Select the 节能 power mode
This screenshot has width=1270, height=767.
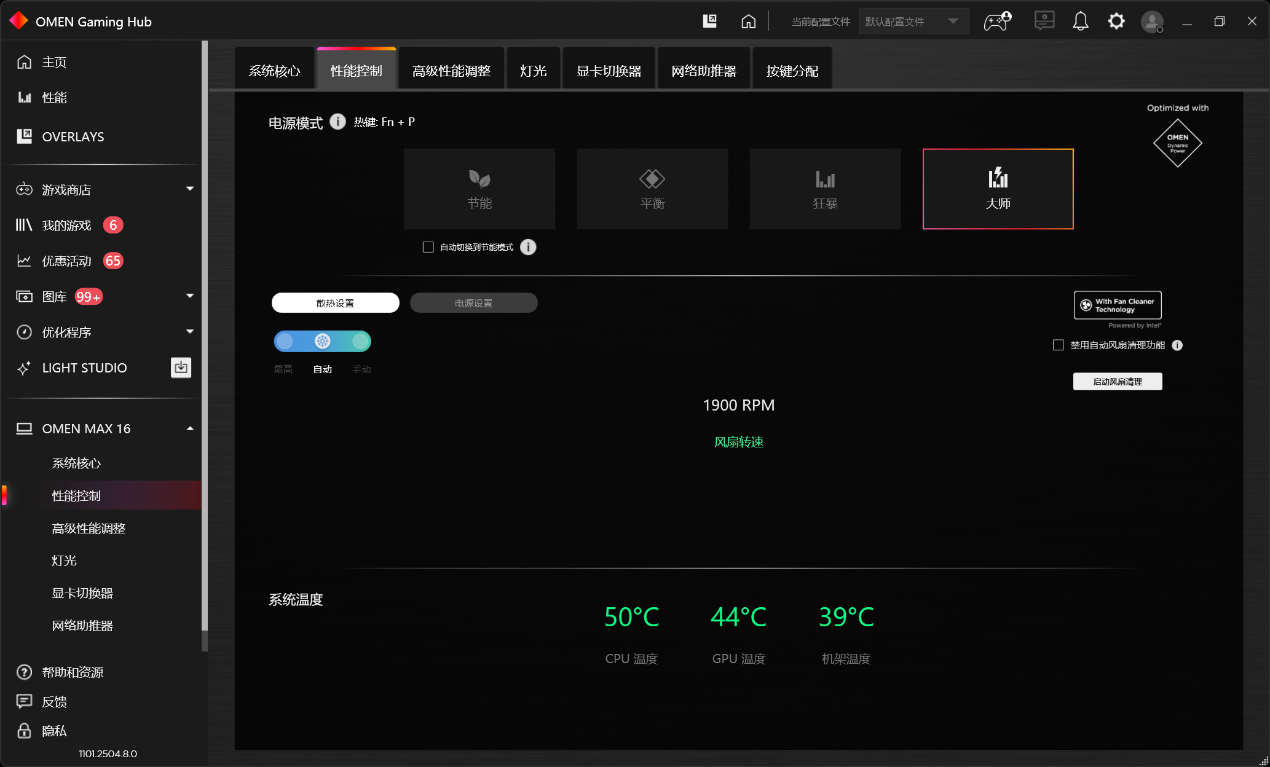tap(479, 188)
